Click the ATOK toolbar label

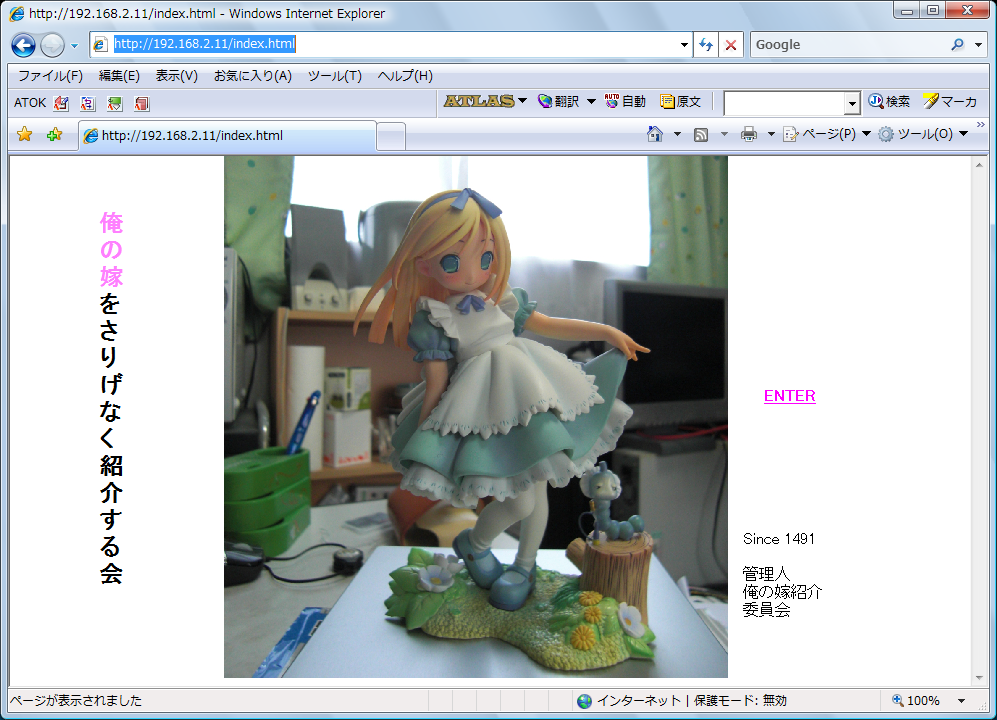coord(30,102)
